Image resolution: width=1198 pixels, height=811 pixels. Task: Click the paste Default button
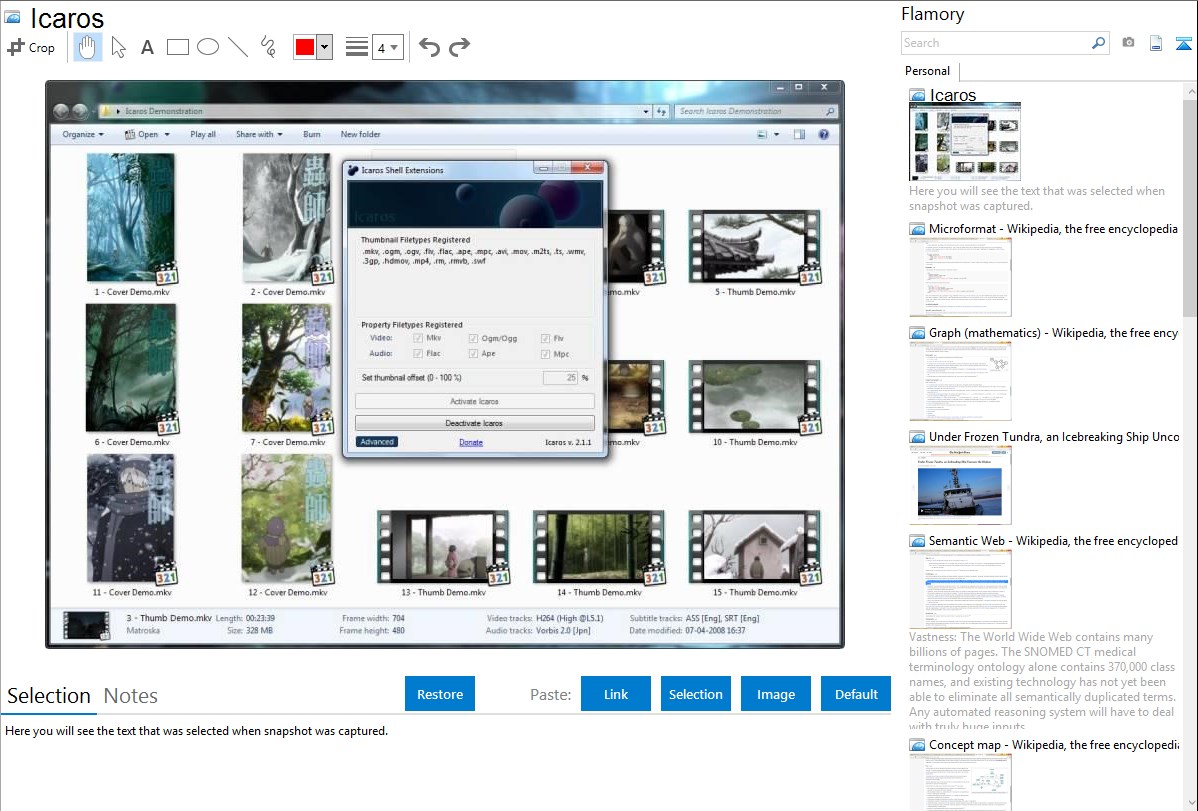856,694
